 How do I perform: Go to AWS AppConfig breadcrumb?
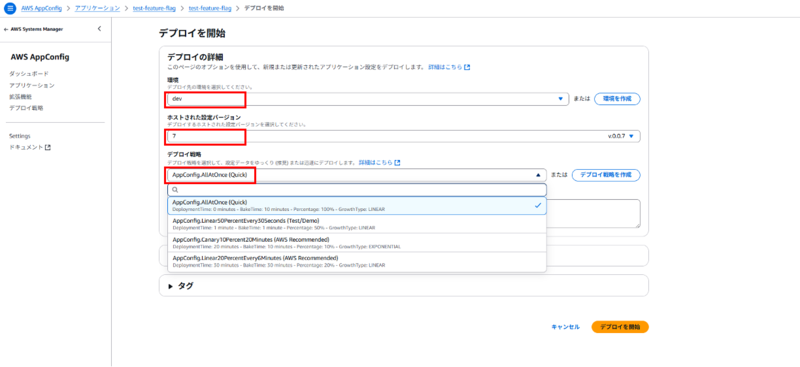(x=42, y=8)
